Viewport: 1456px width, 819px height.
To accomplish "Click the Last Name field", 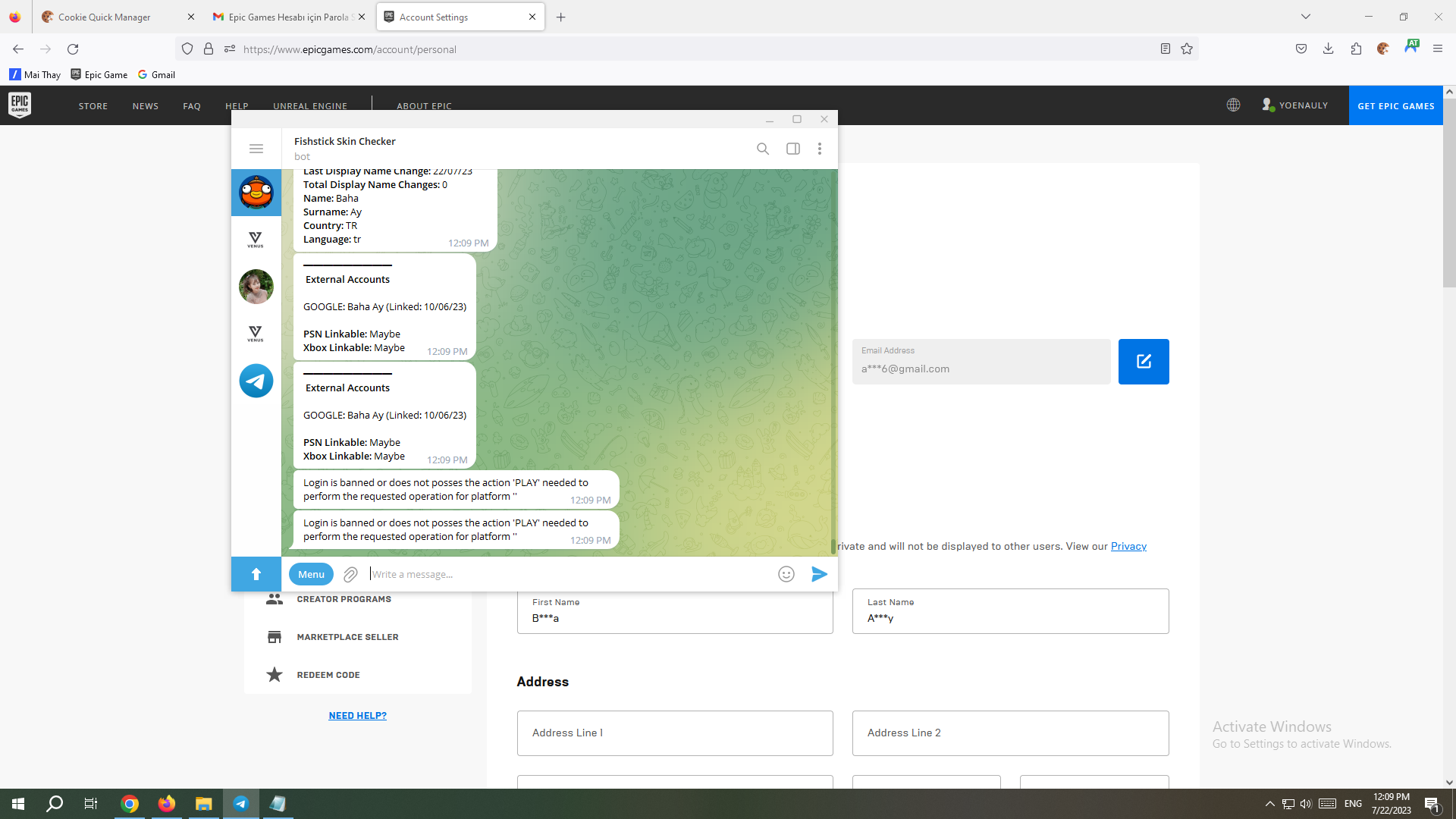I will click(x=1010, y=611).
